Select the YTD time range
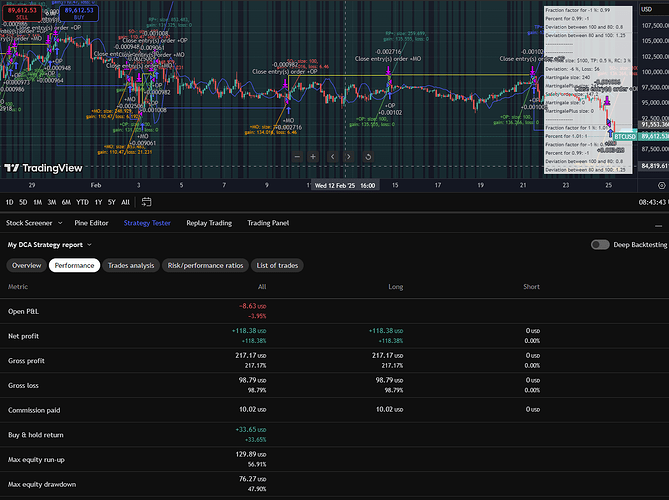 tap(82, 202)
